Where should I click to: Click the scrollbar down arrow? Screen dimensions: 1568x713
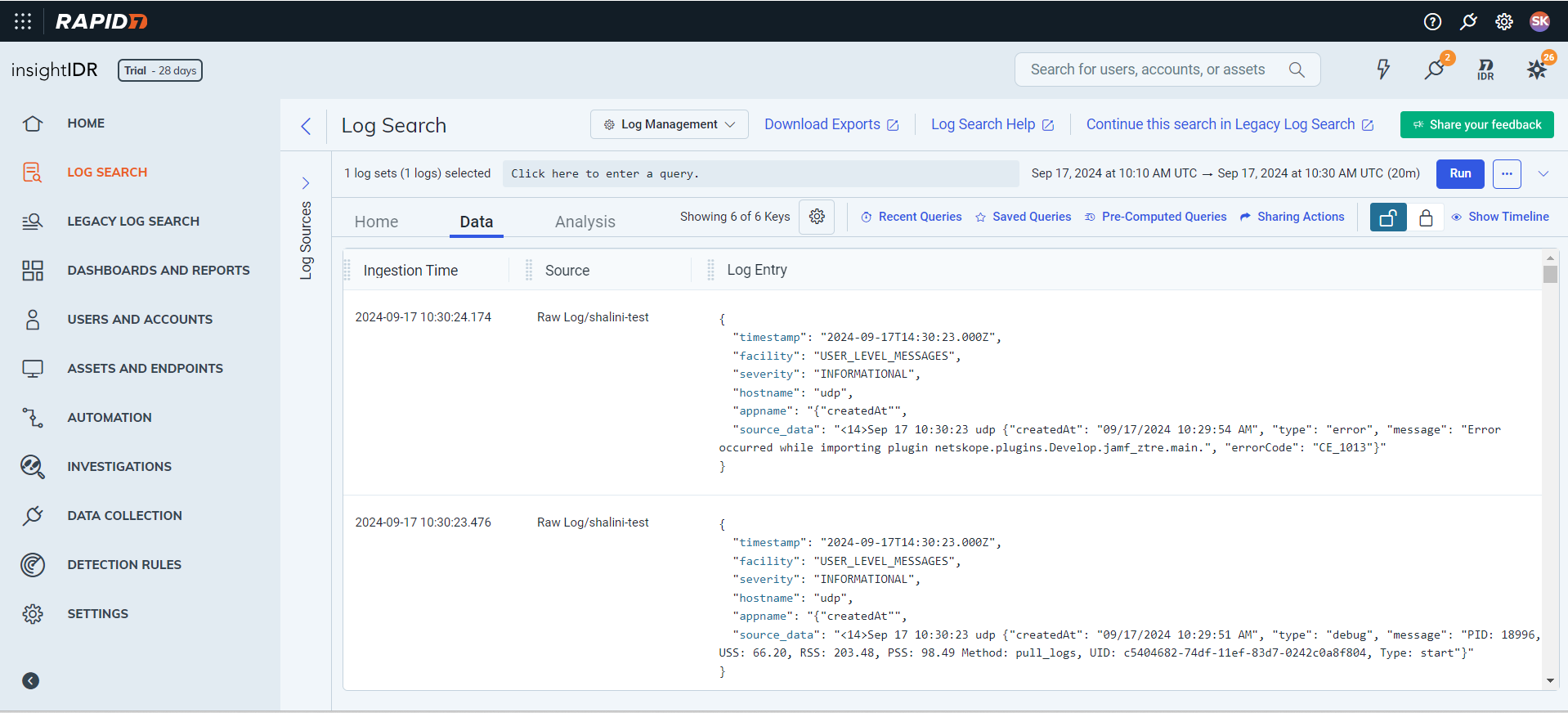[1550, 680]
